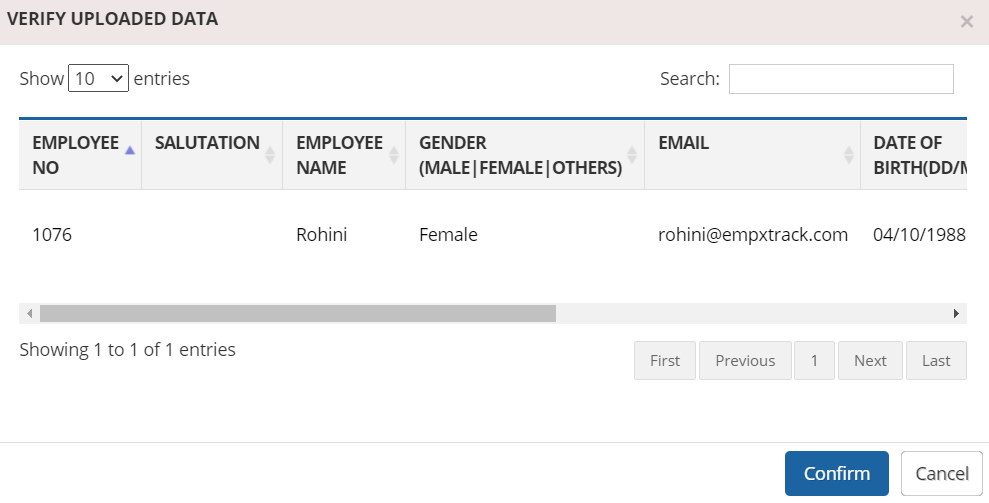Open the Show entries count dropdown
The height and width of the screenshot is (503, 989).
(x=98, y=78)
